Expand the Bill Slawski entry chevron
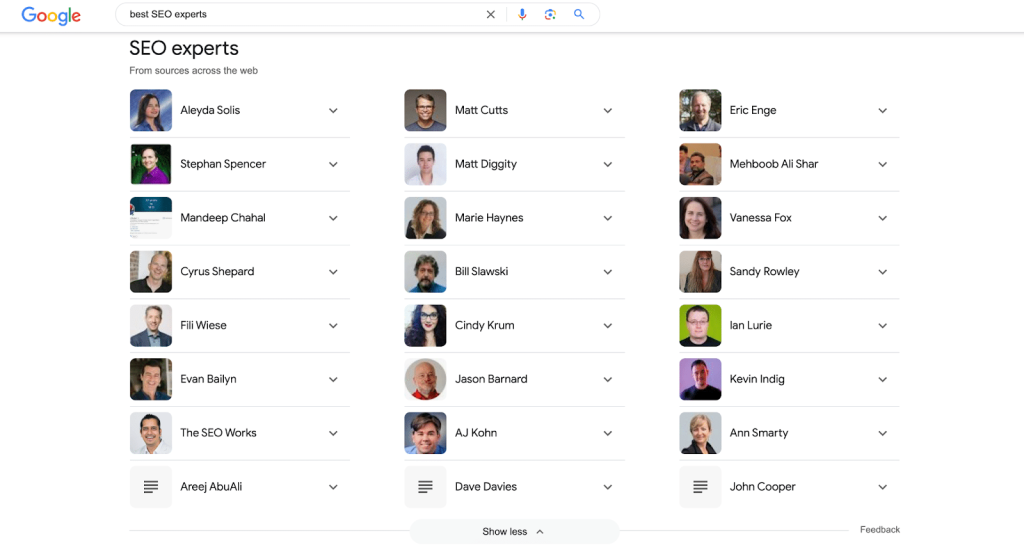This screenshot has width=1024, height=557. click(x=608, y=272)
